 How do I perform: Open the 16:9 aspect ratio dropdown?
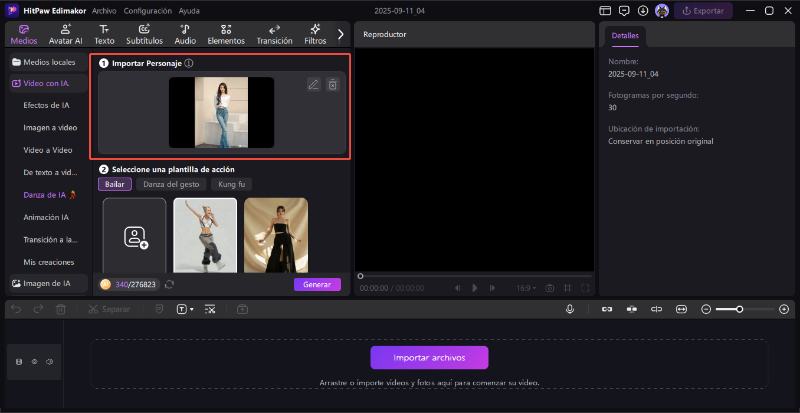pos(526,288)
